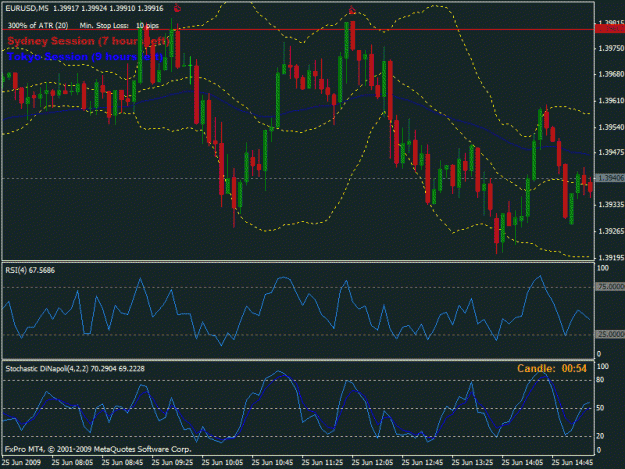Image resolution: width=625 pixels, height=469 pixels.
Task: Click the 1.39475 price scale label
Action: click(611, 153)
